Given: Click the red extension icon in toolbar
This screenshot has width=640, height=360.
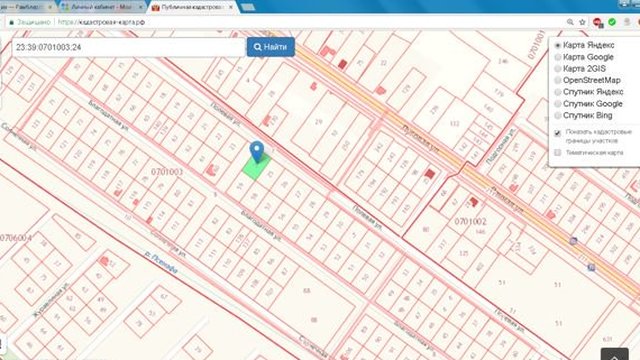Looking at the screenshot, I should pos(598,22).
